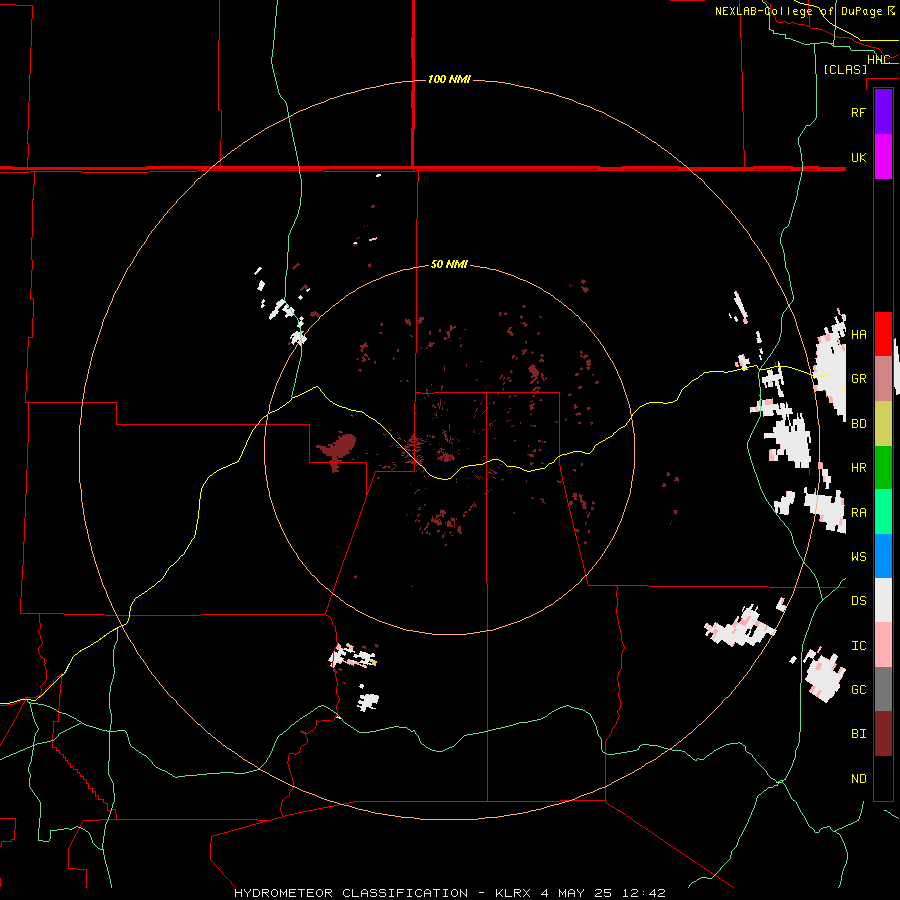Click the HA legend label
The image size is (900, 900).
(858, 334)
